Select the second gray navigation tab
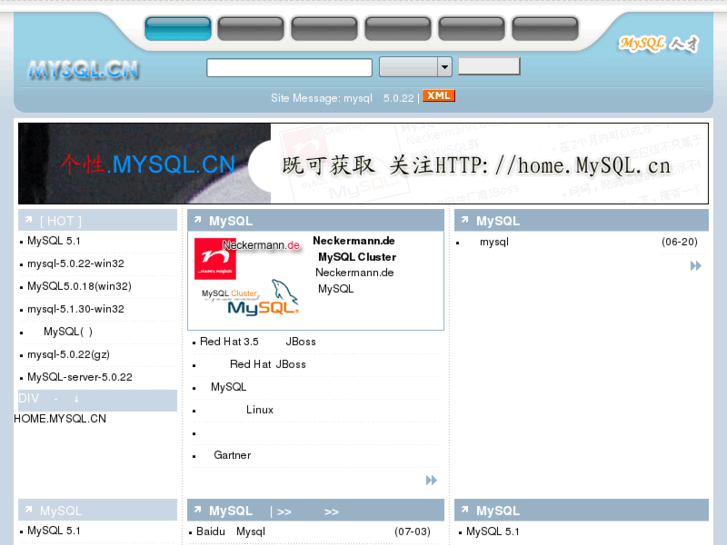The width and height of the screenshot is (727, 545). pos(251,28)
